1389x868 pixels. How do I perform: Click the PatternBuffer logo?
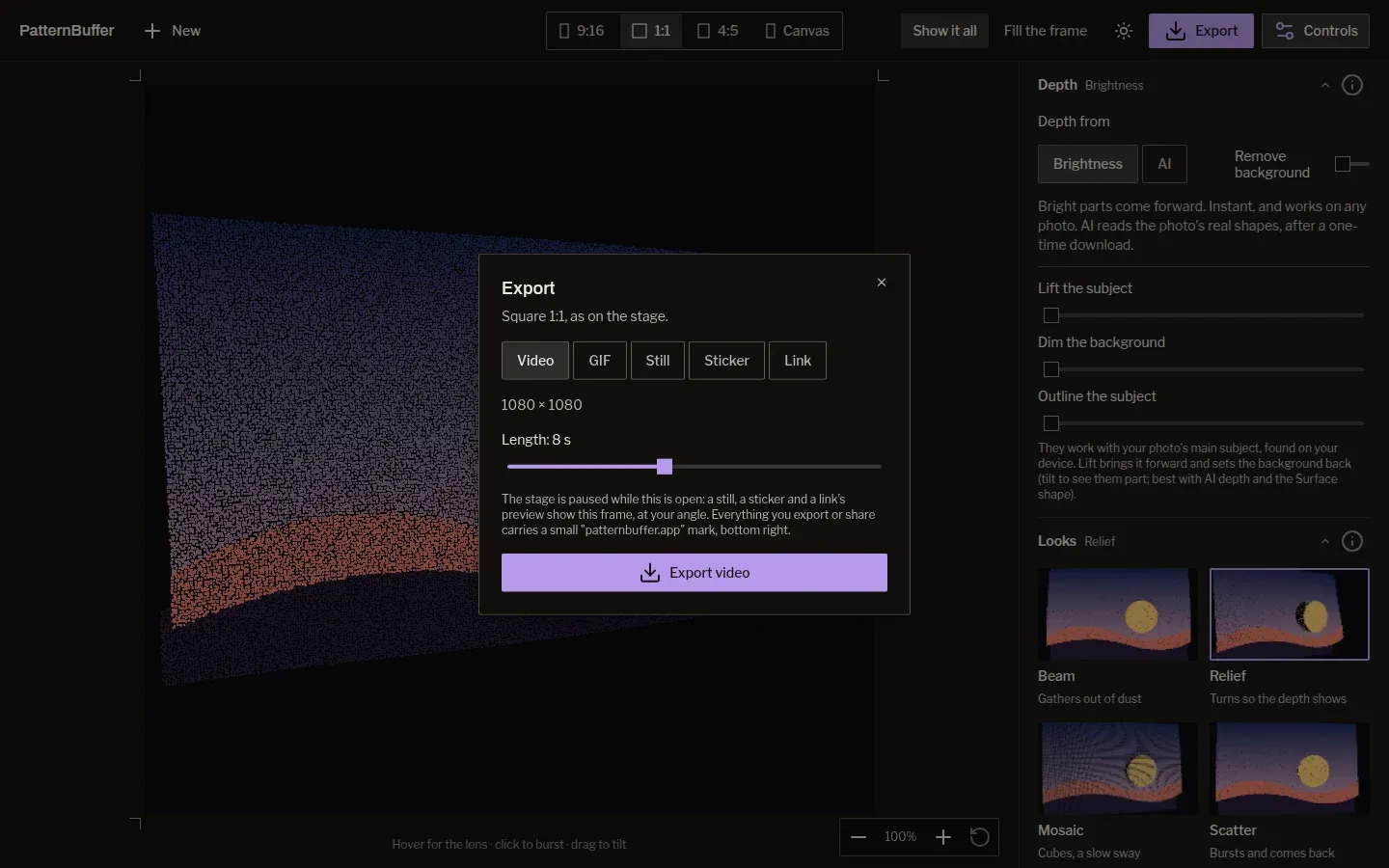pyautogui.click(x=67, y=31)
